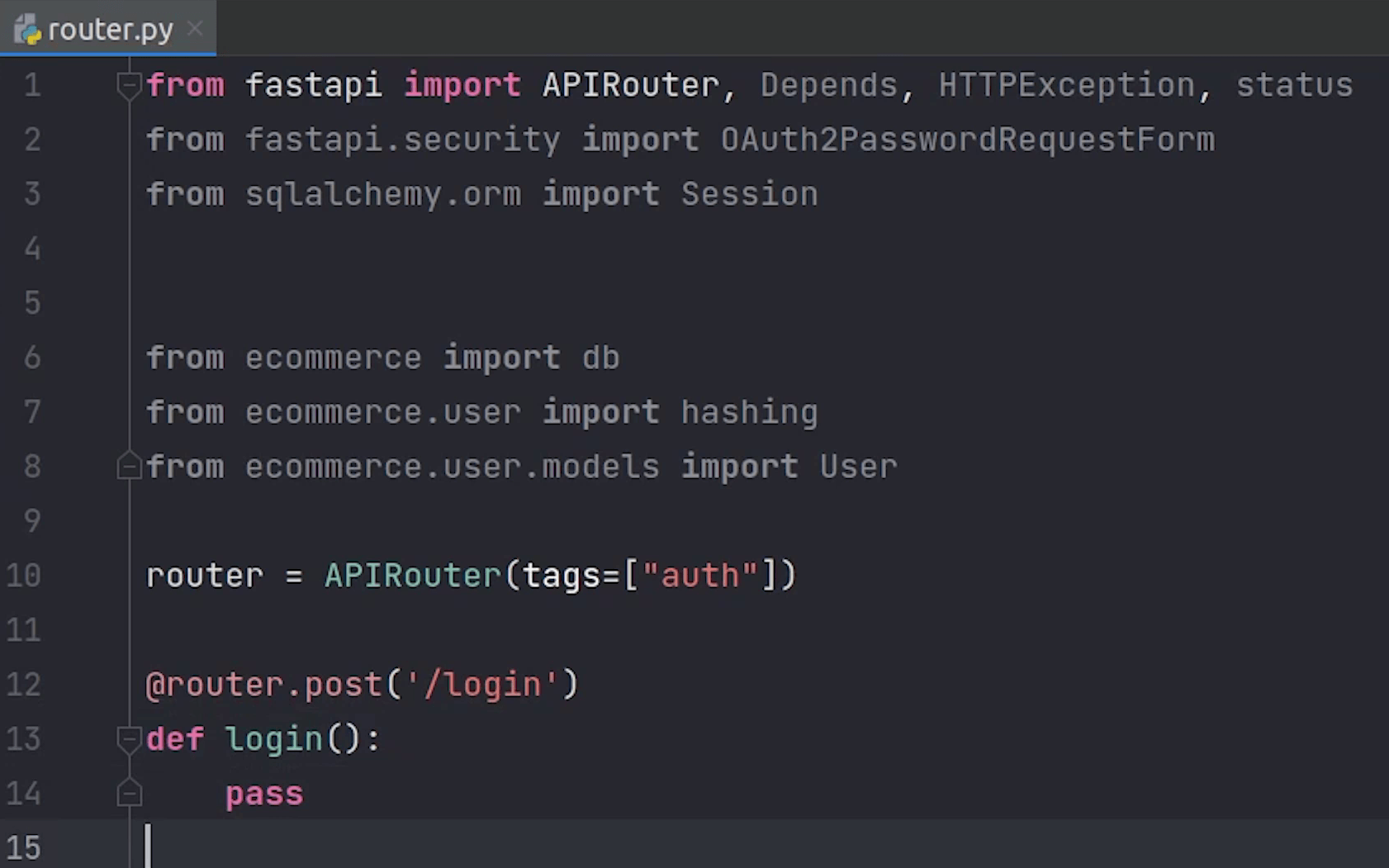Click line number 10 in the gutter

[23, 575]
